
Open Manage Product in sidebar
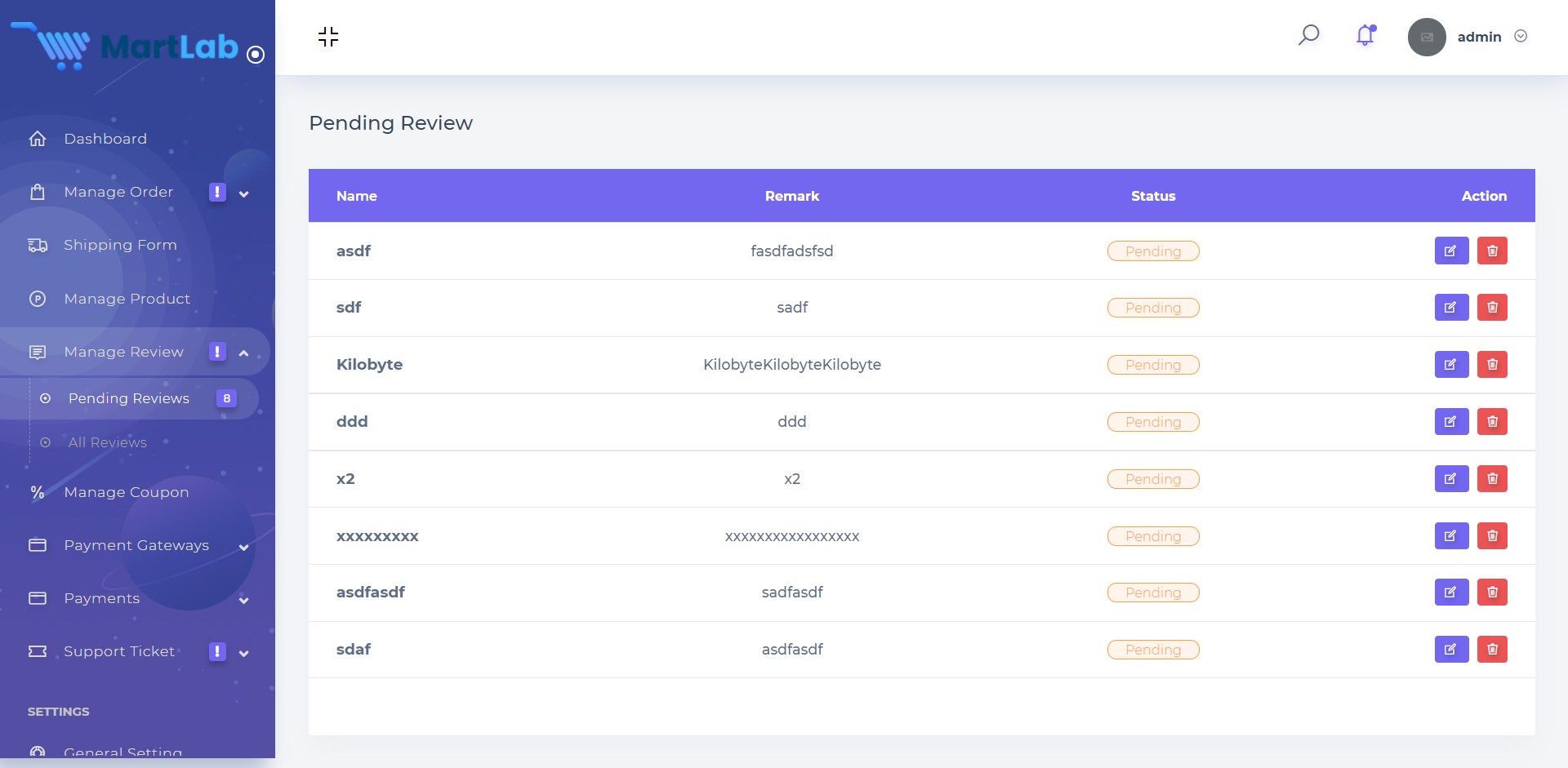127,299
